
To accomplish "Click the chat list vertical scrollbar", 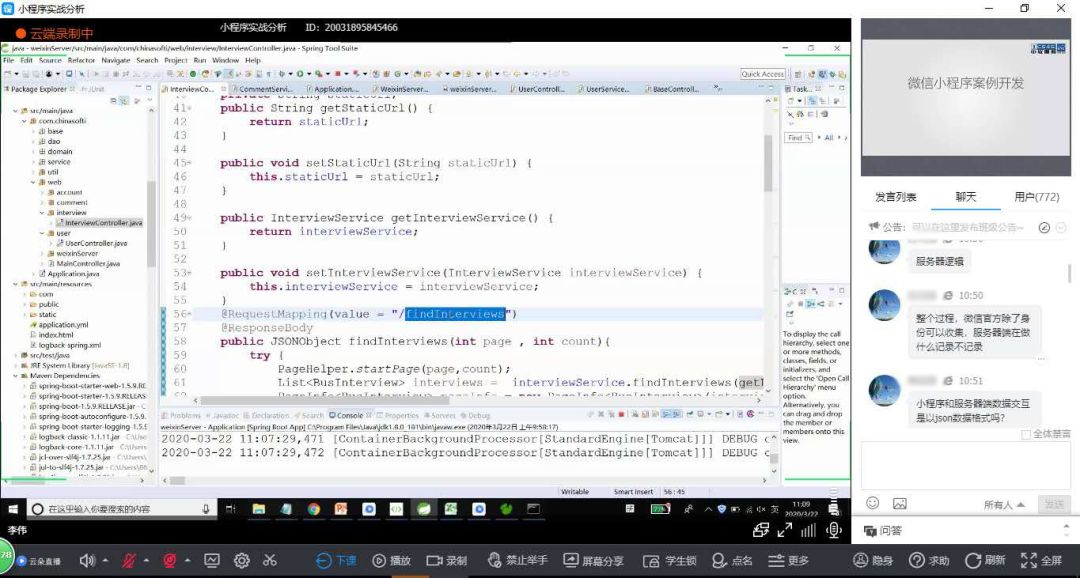I will click(x=1070, y=273).
